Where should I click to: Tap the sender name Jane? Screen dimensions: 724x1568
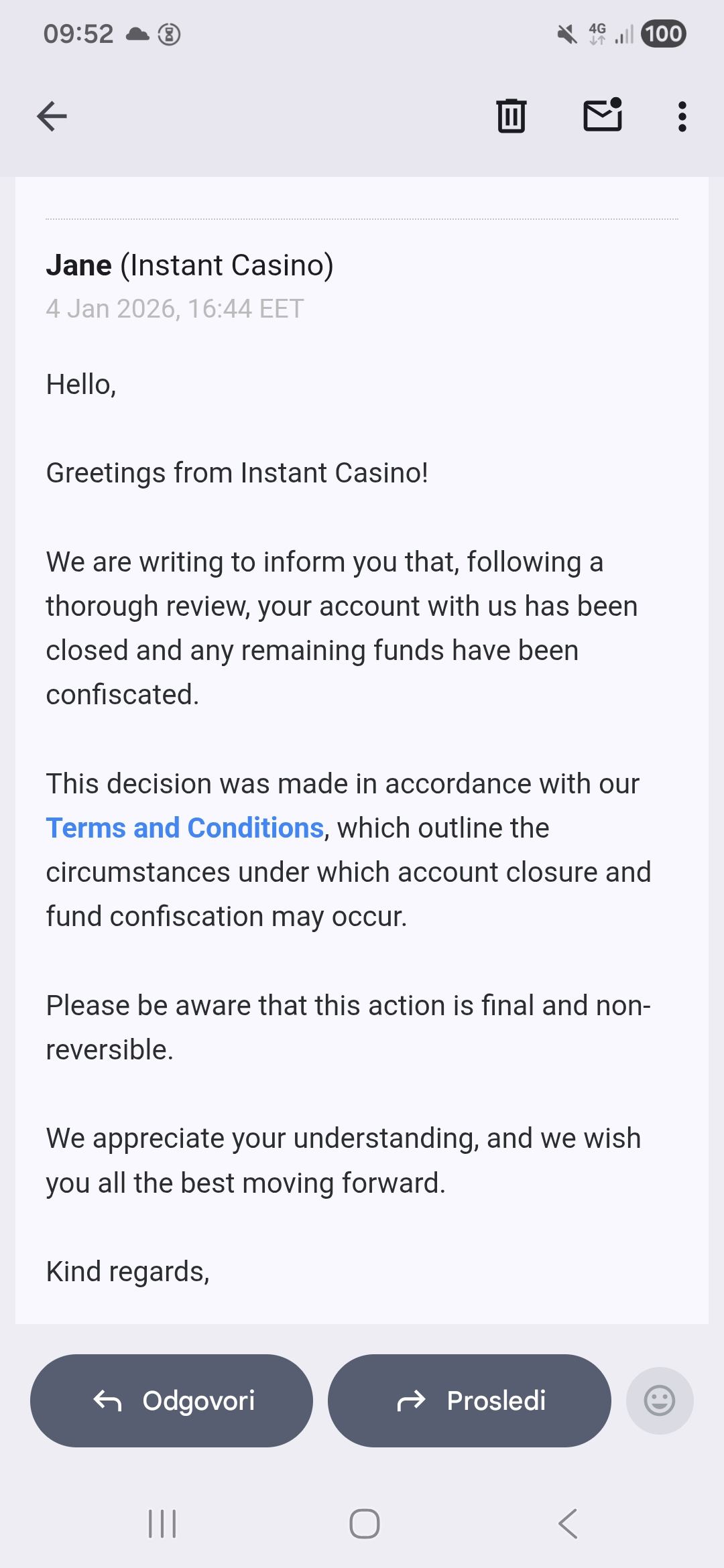pos(78,265)
